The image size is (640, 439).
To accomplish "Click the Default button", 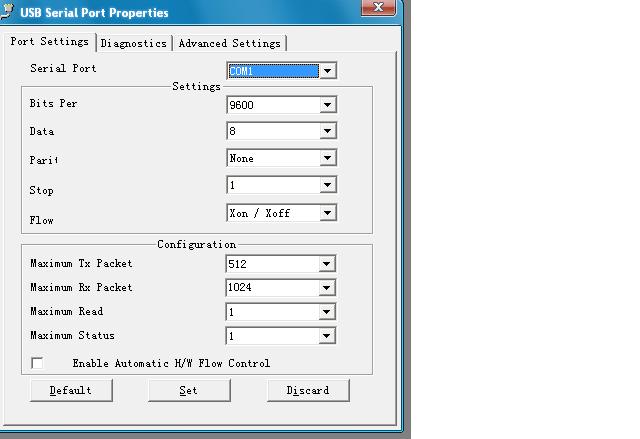I will 71,390.
